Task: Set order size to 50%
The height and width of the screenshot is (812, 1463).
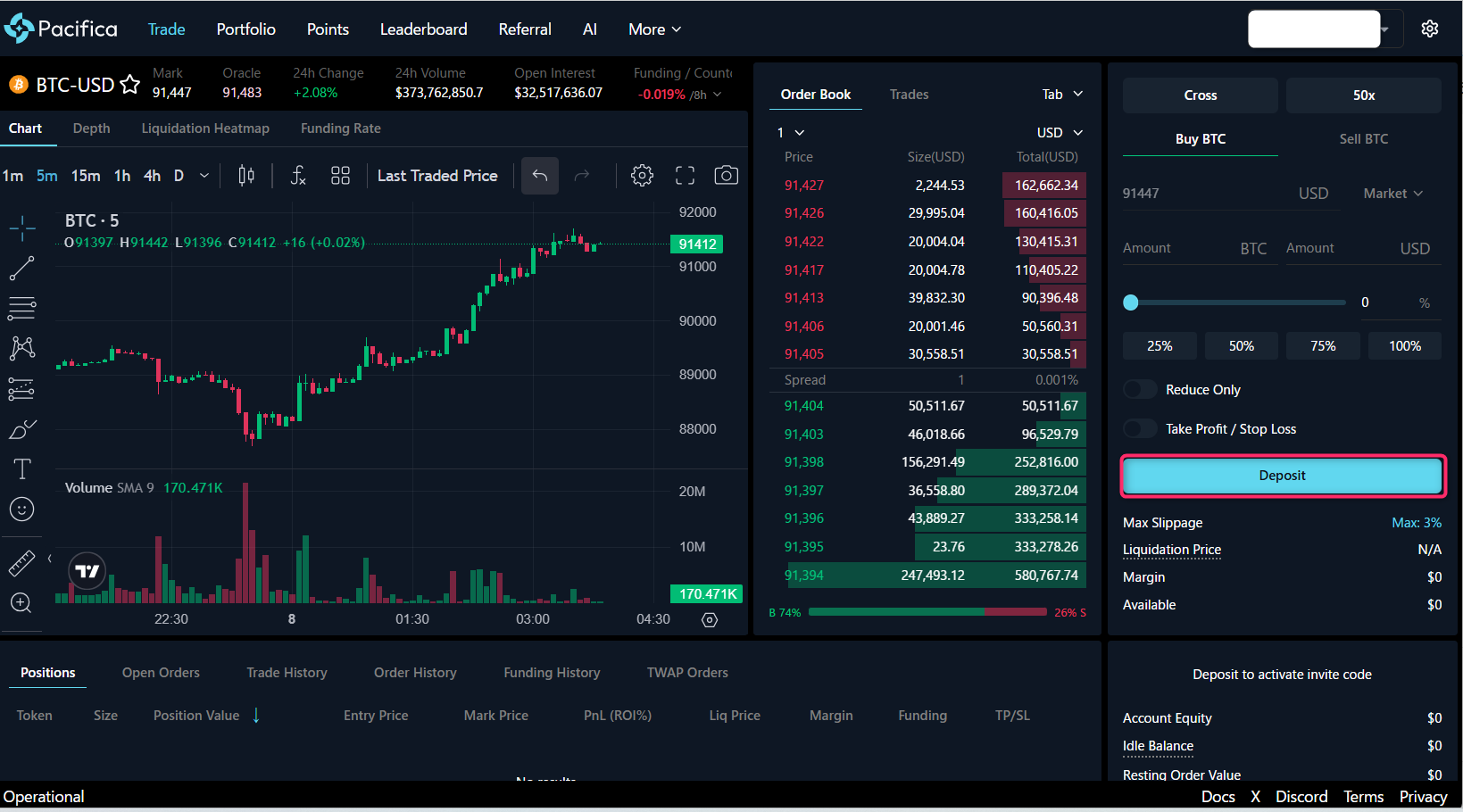Action: 1241,346
